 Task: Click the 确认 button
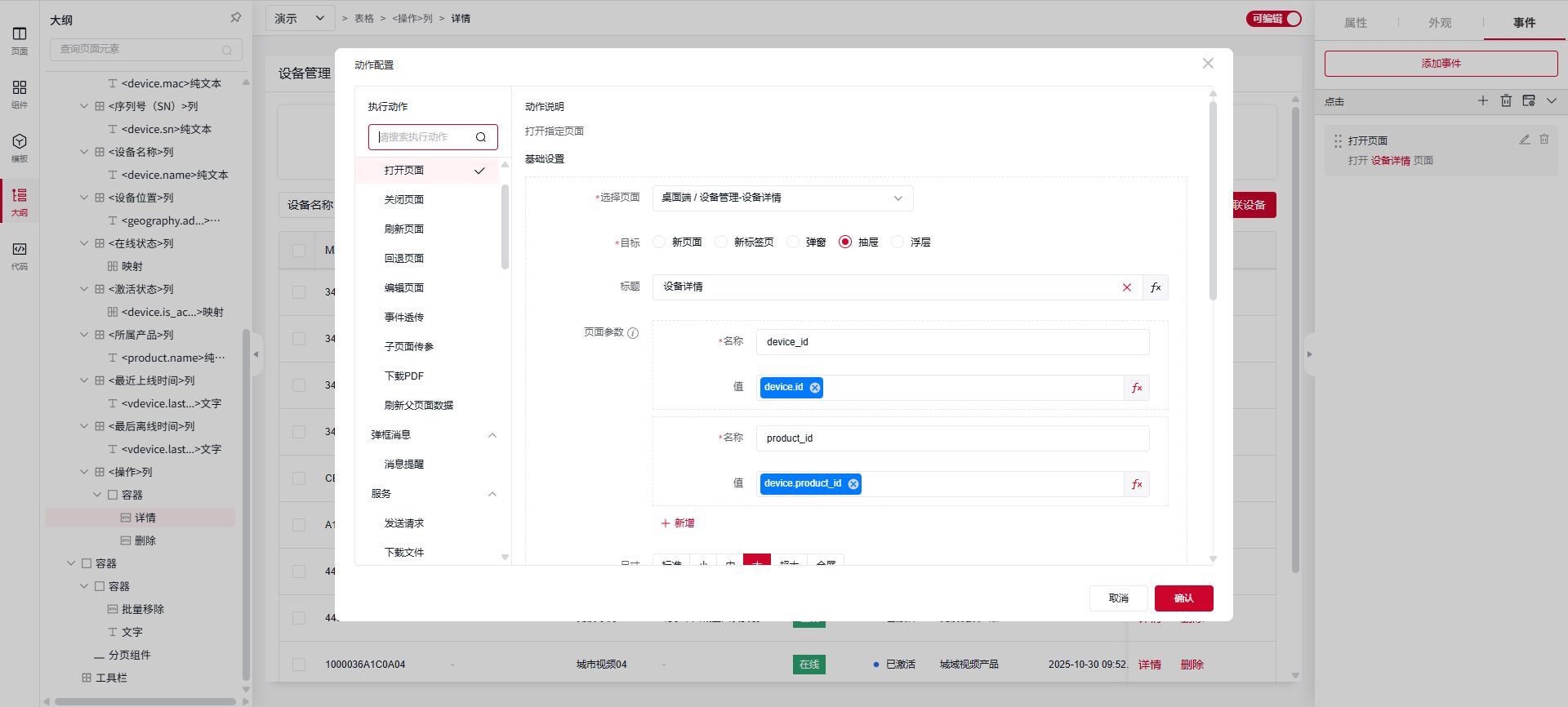(1183, 598)
